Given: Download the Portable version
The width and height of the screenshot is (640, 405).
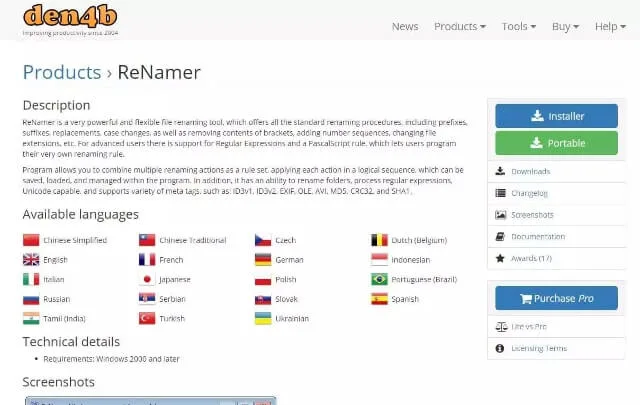Looking at the screenshot, I should [556, 143].
